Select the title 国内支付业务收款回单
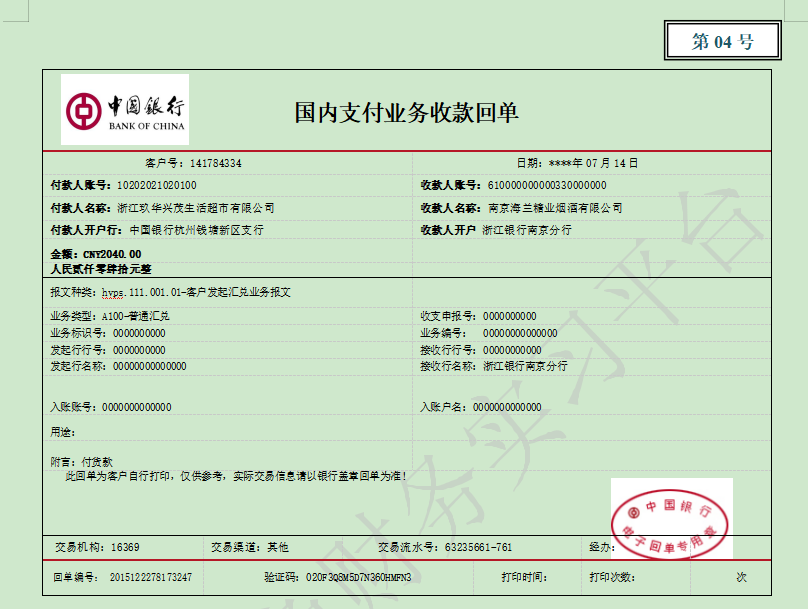This screenshot has width=808, height=609. (x=406, y=112)
